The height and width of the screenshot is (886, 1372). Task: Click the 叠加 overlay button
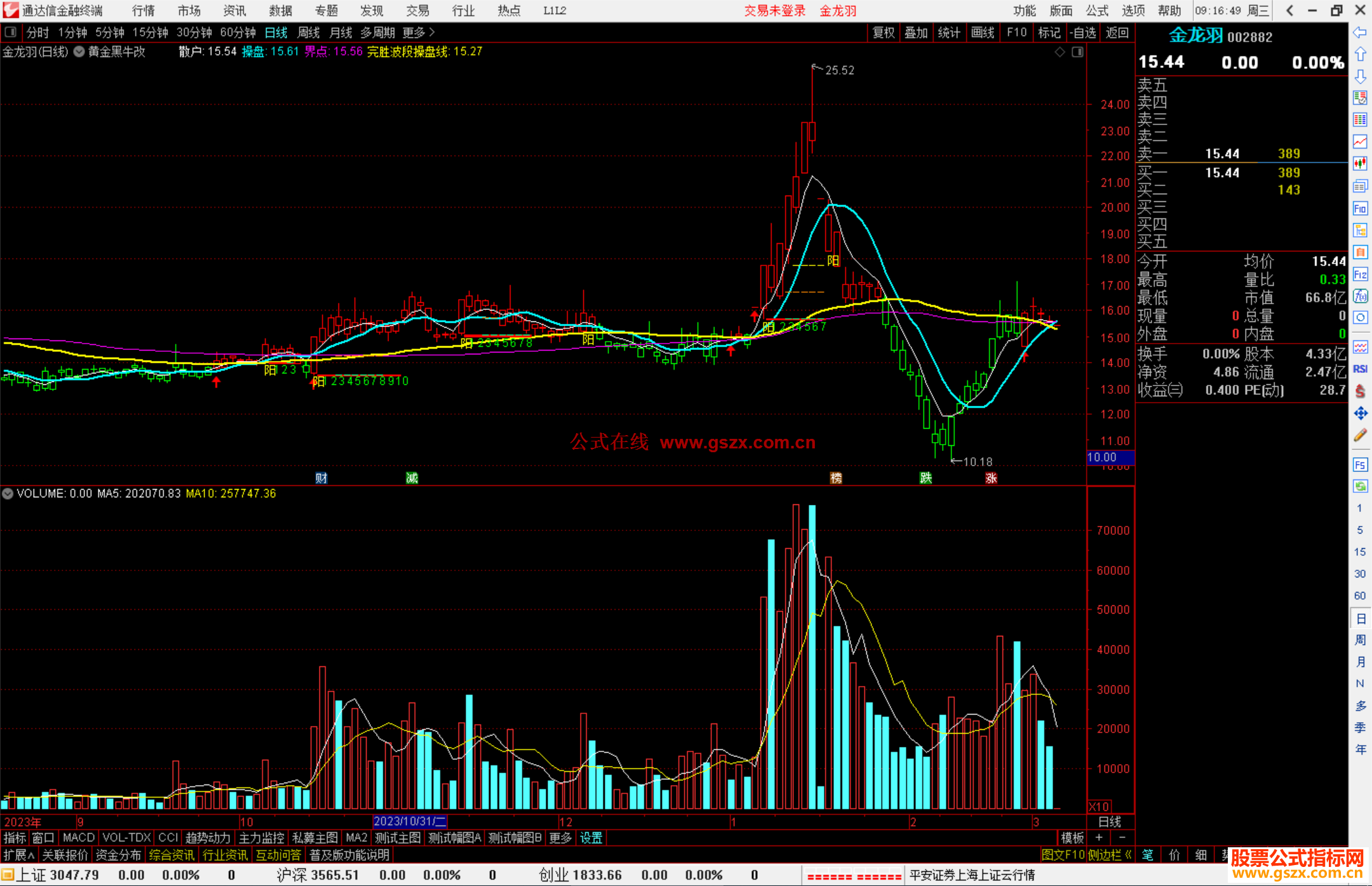[x=916, y=32]
